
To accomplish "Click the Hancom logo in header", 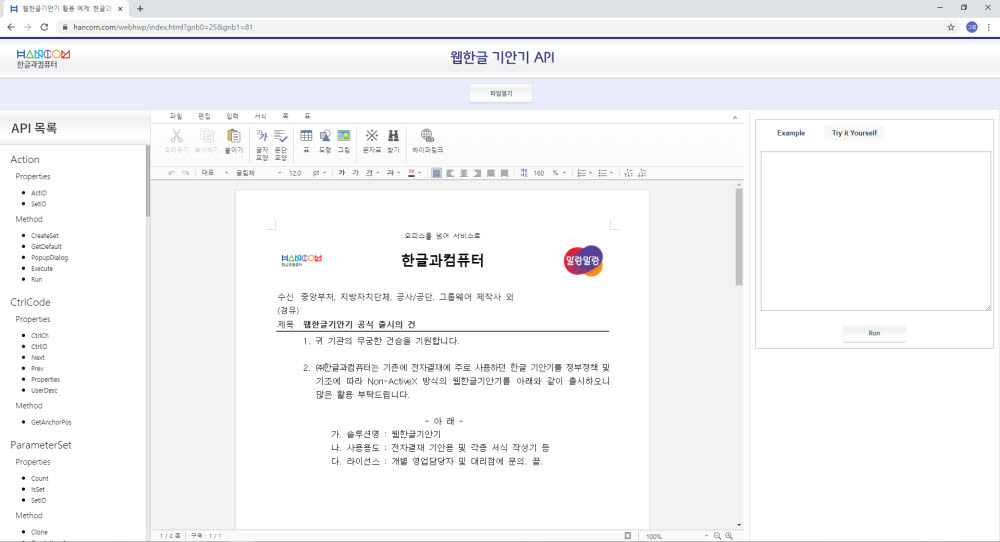I will [43, 59].
